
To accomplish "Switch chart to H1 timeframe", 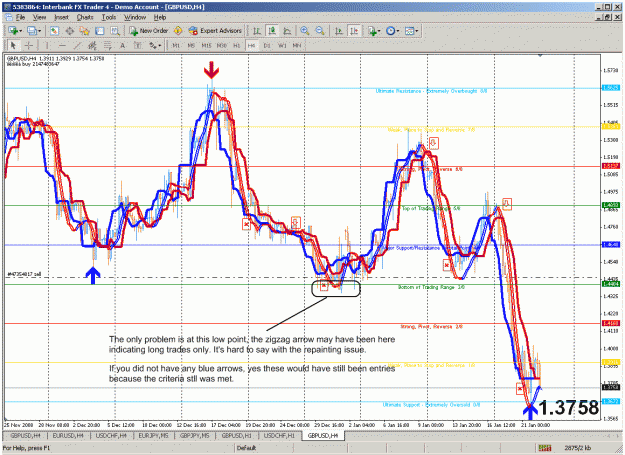I will pos(237,45).
